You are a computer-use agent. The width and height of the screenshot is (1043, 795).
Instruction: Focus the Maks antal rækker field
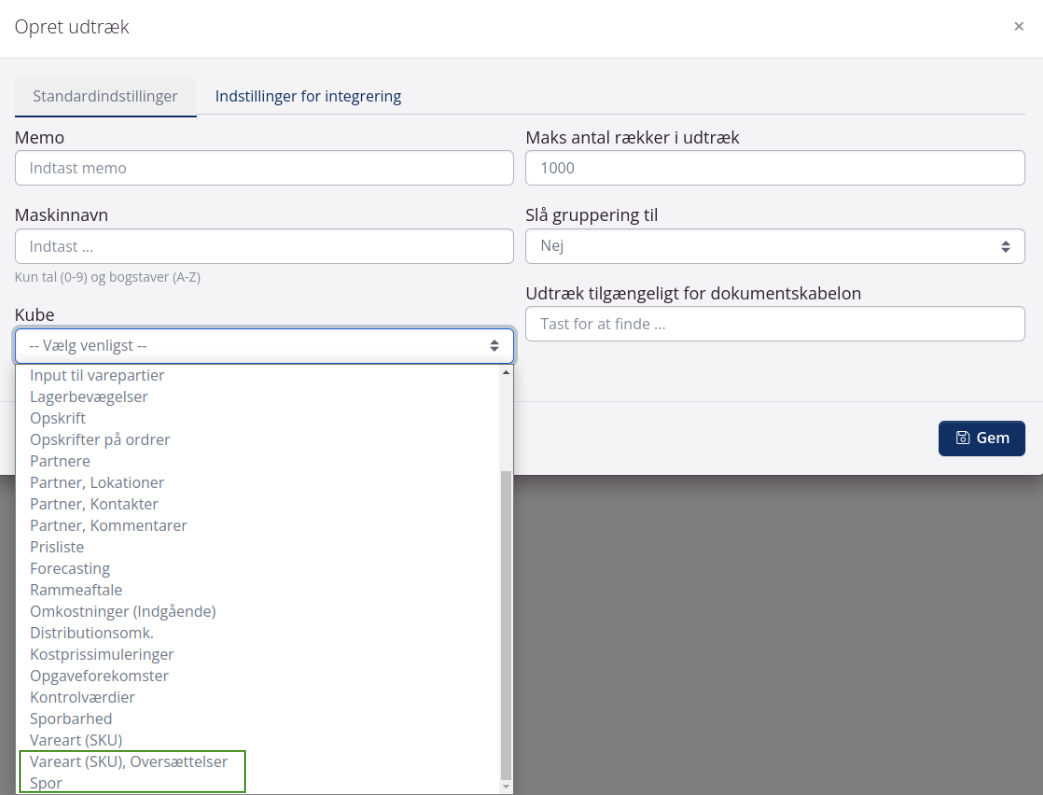pos(774,168)
